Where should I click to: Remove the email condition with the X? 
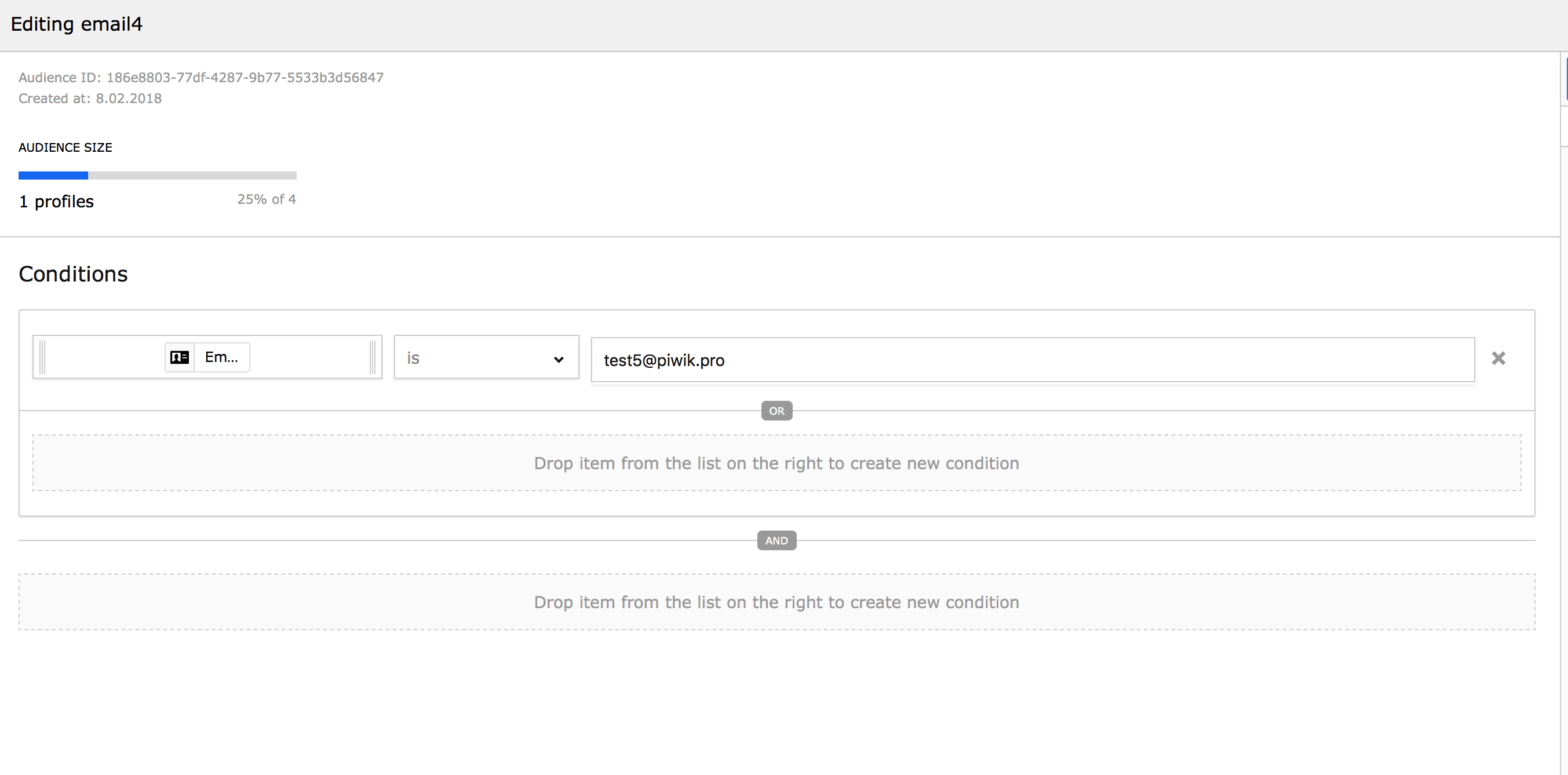1498,359
